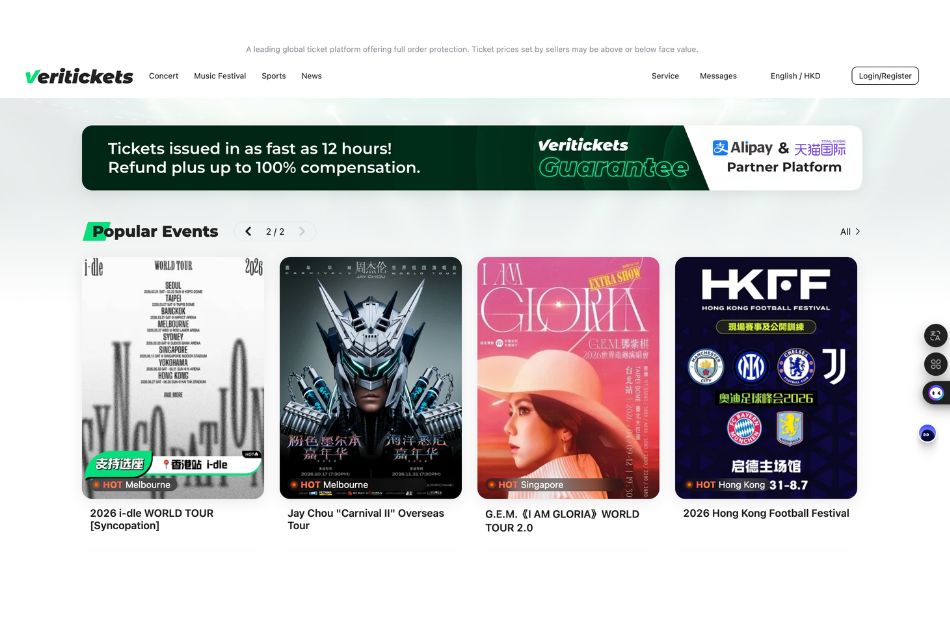The height and width of the screenshot is (633, 950).
Task: Open 'G.E.M. I AM GLORIA WORLD TOUR 2.0' title
Action: (x=562, y=521)
